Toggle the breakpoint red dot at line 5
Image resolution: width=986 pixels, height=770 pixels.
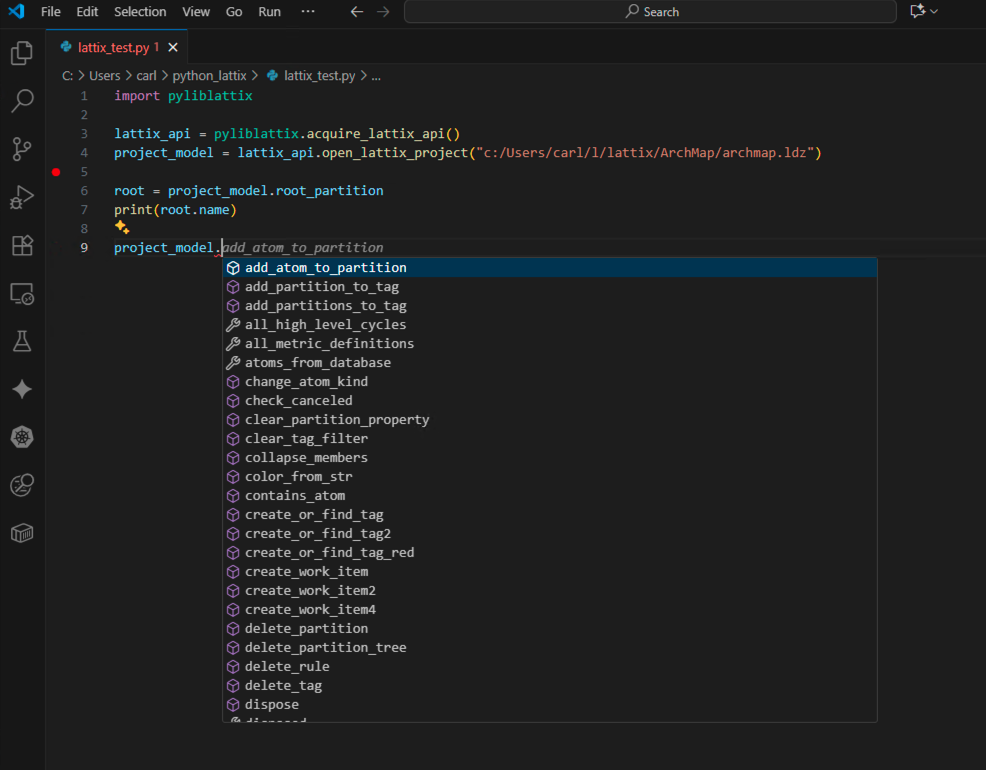(x=56, y=172)
